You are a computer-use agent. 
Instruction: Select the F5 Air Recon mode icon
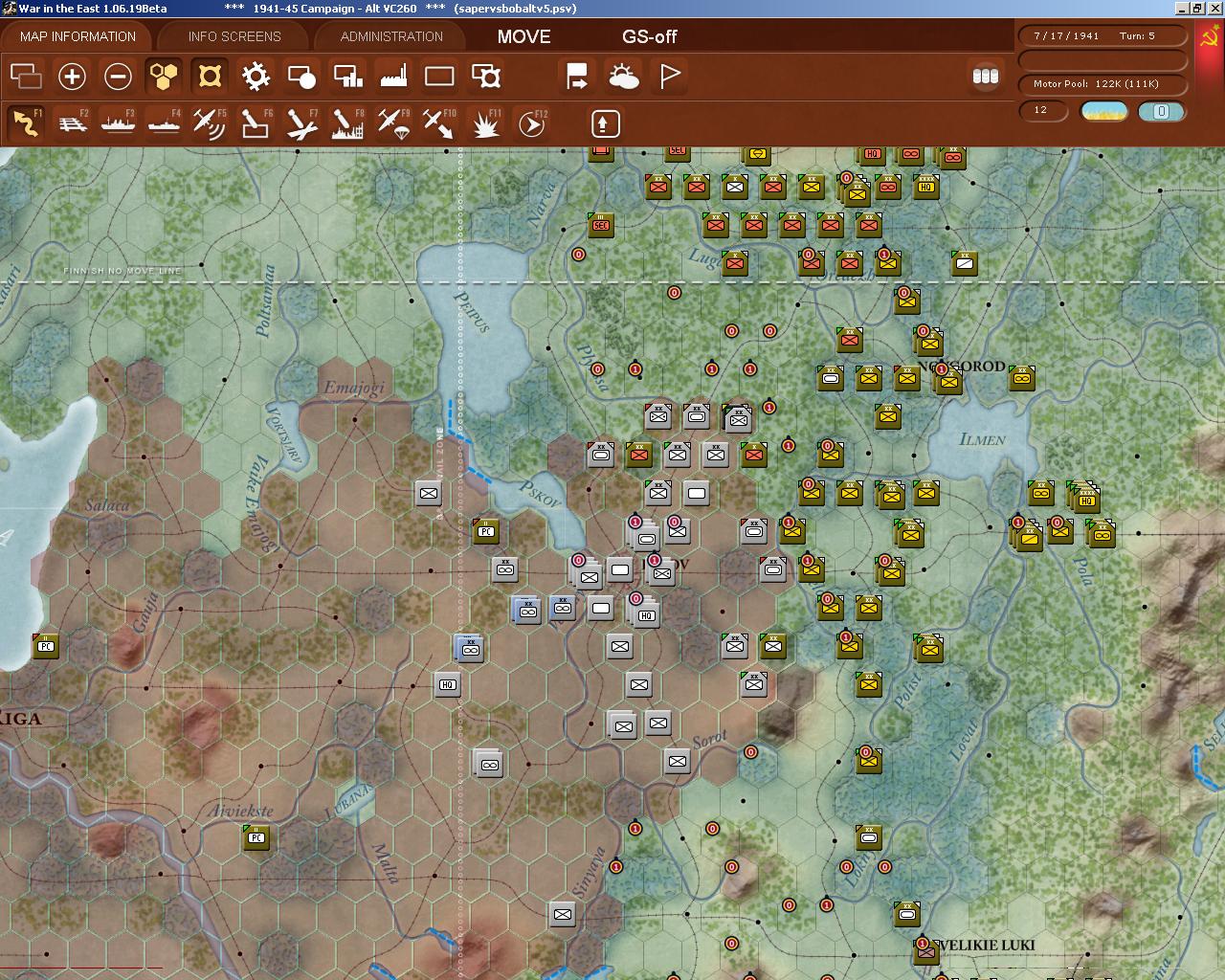tap(210, 123)
